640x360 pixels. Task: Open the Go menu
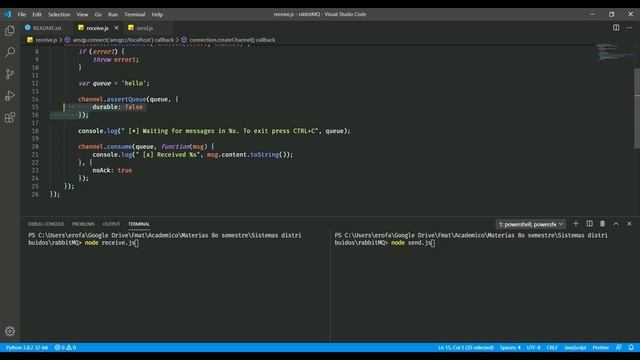(x=98, y=14)
